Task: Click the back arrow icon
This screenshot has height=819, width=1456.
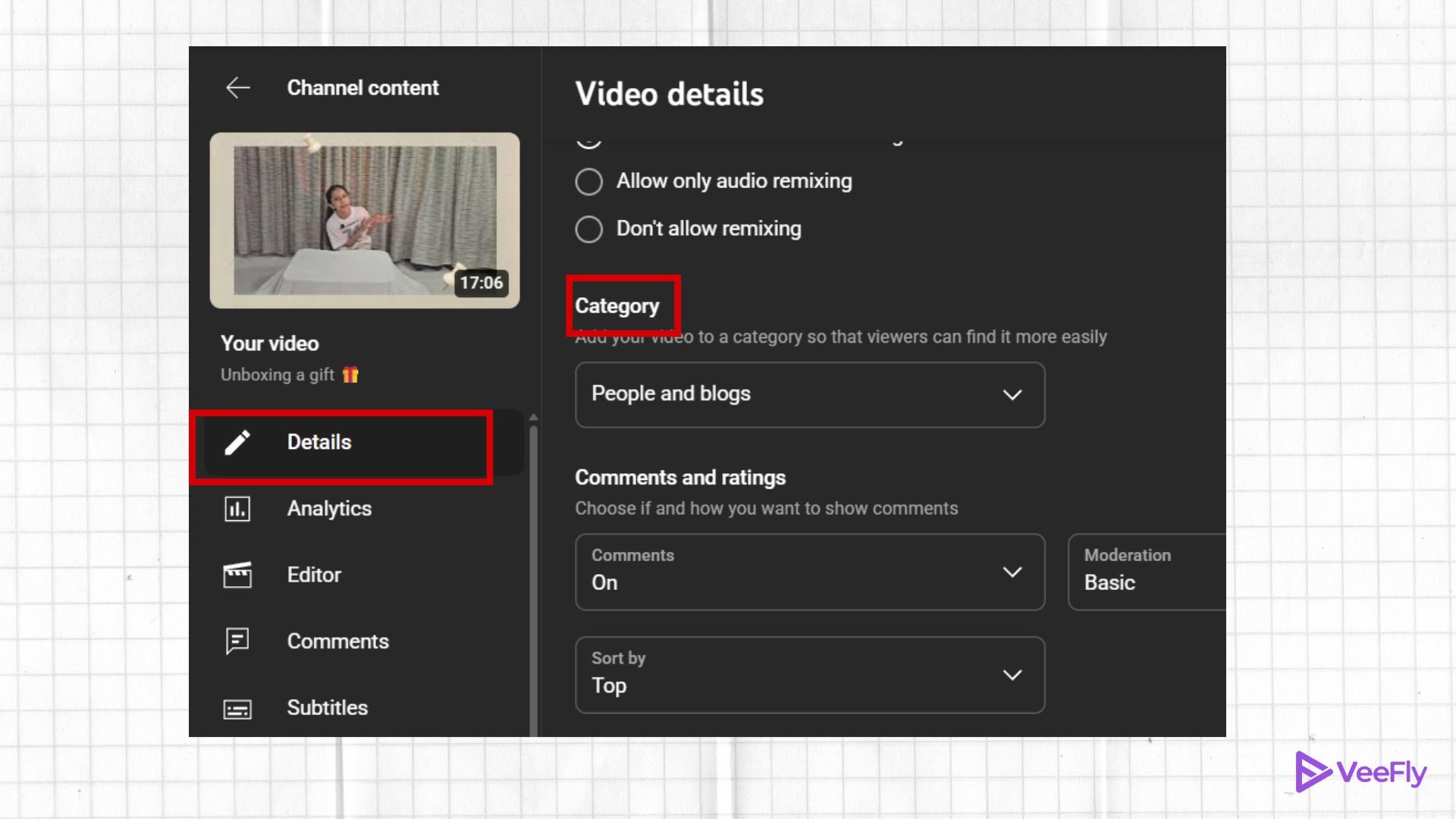Action: pos(237,88)
